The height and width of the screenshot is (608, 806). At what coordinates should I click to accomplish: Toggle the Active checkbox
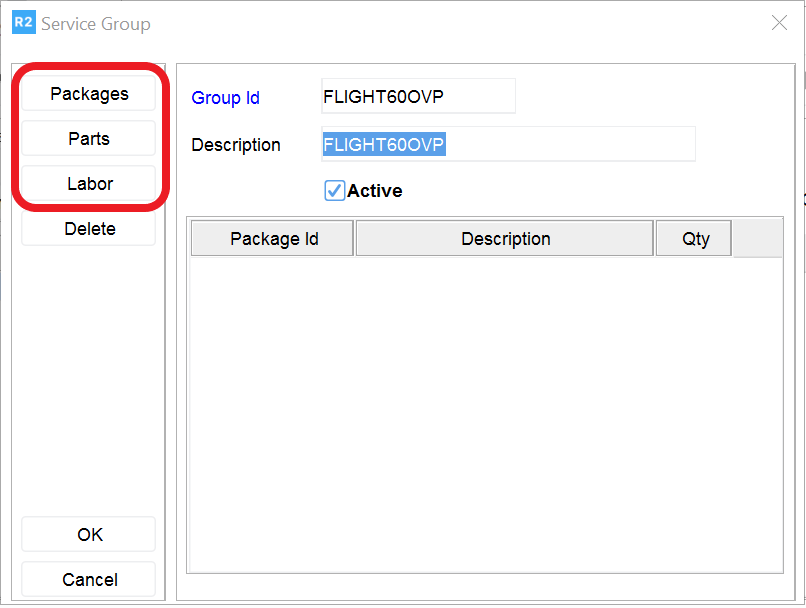[x=335, y=191]
